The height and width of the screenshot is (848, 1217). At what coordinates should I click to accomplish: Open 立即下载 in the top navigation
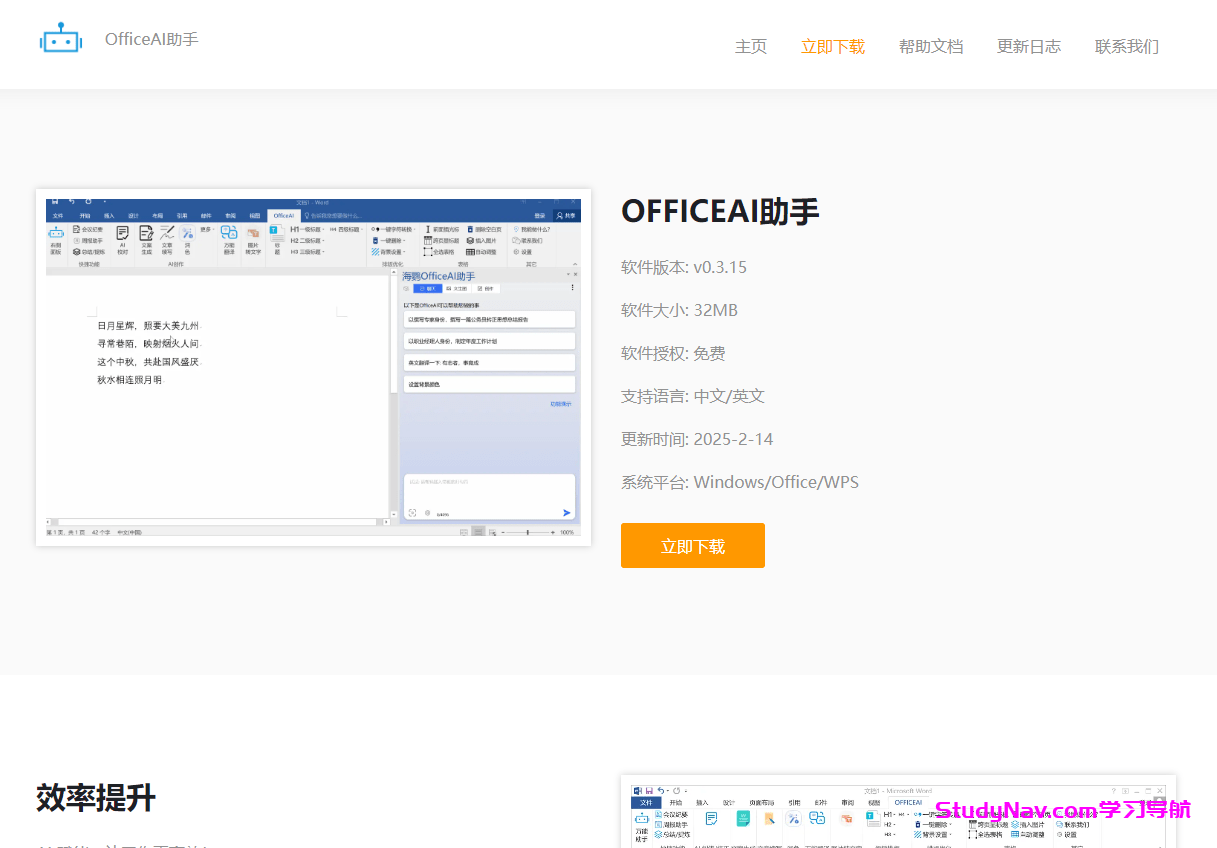point(833,46)
